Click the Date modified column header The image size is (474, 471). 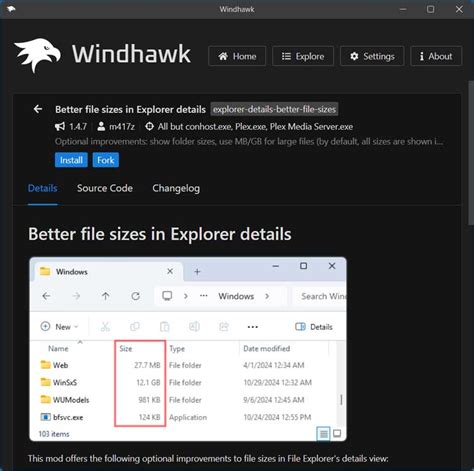[x=267, y=349]
